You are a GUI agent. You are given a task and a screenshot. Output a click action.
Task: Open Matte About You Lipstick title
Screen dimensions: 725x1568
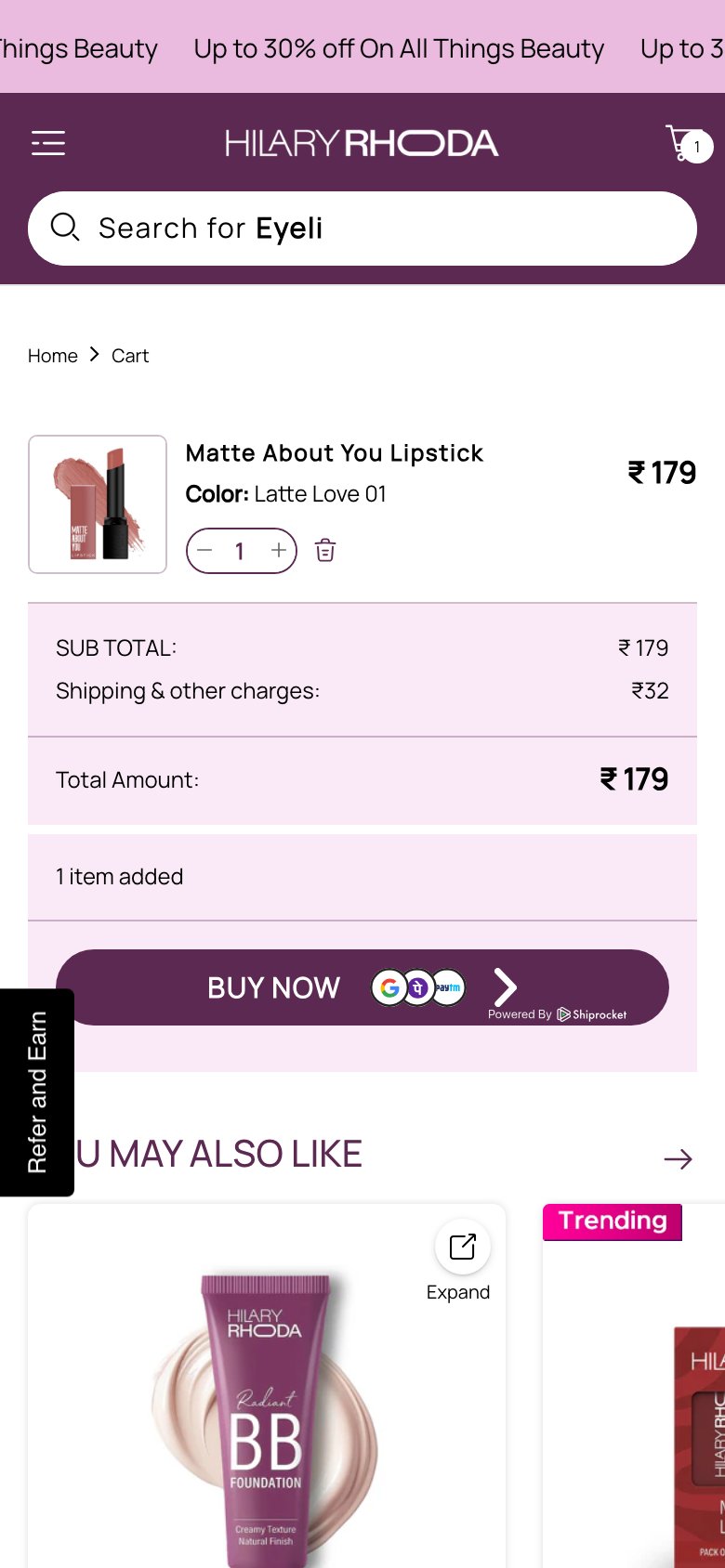(335, 453)
